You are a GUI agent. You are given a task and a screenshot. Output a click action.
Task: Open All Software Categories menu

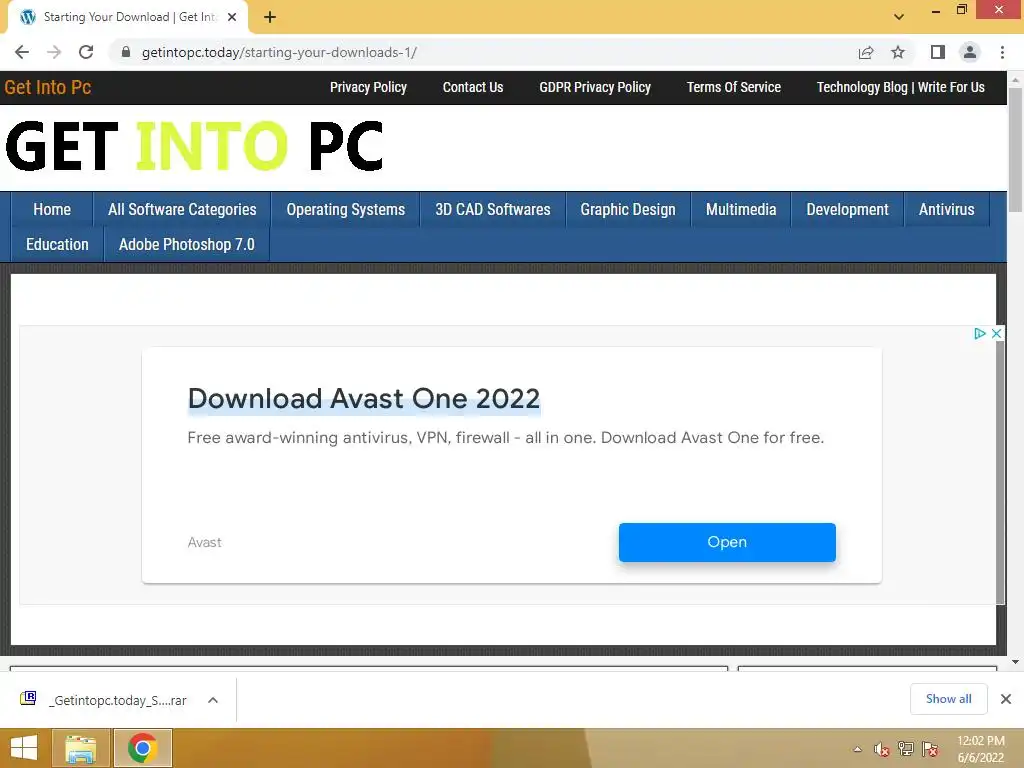click(182, 210)
